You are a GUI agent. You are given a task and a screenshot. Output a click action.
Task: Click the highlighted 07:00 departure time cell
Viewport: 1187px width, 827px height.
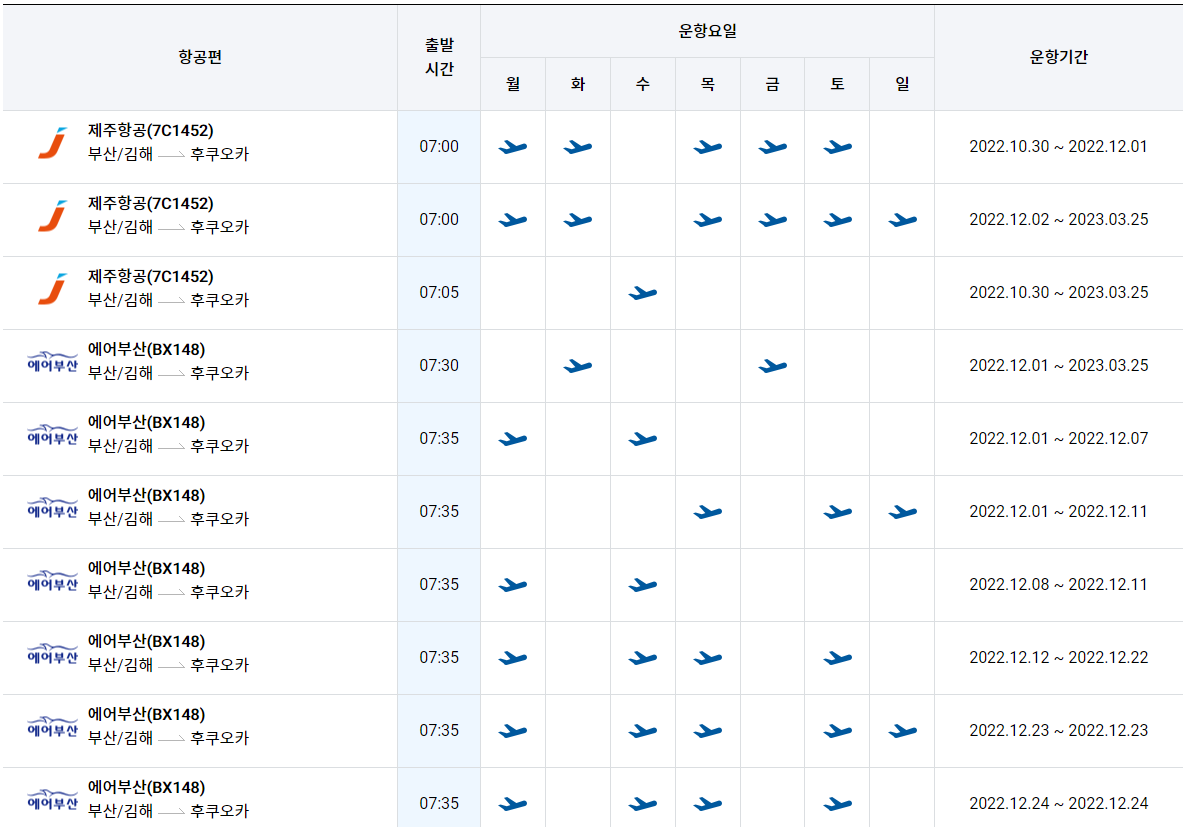[x=438, y=146]
